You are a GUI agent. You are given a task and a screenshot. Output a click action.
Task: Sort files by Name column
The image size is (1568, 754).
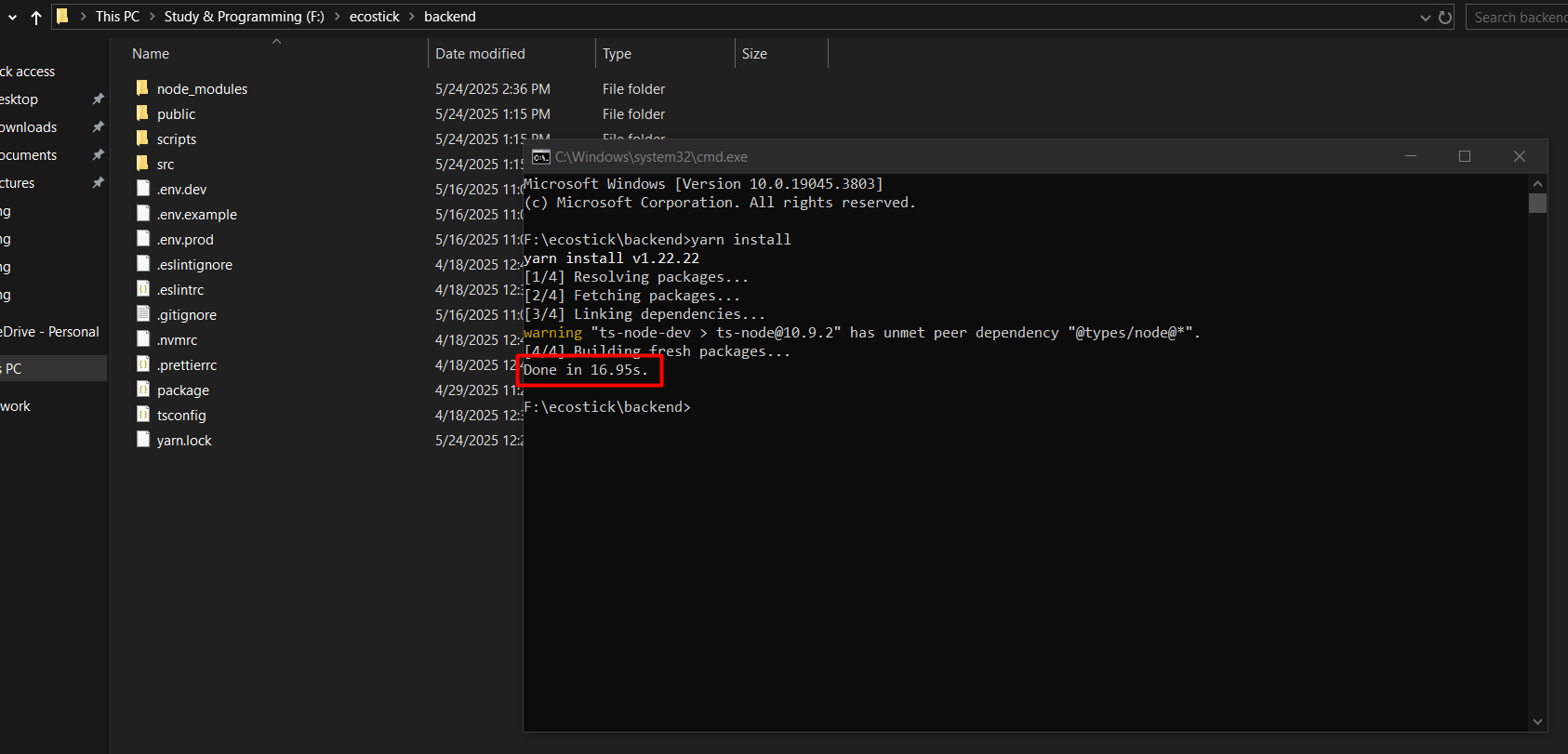151,54
